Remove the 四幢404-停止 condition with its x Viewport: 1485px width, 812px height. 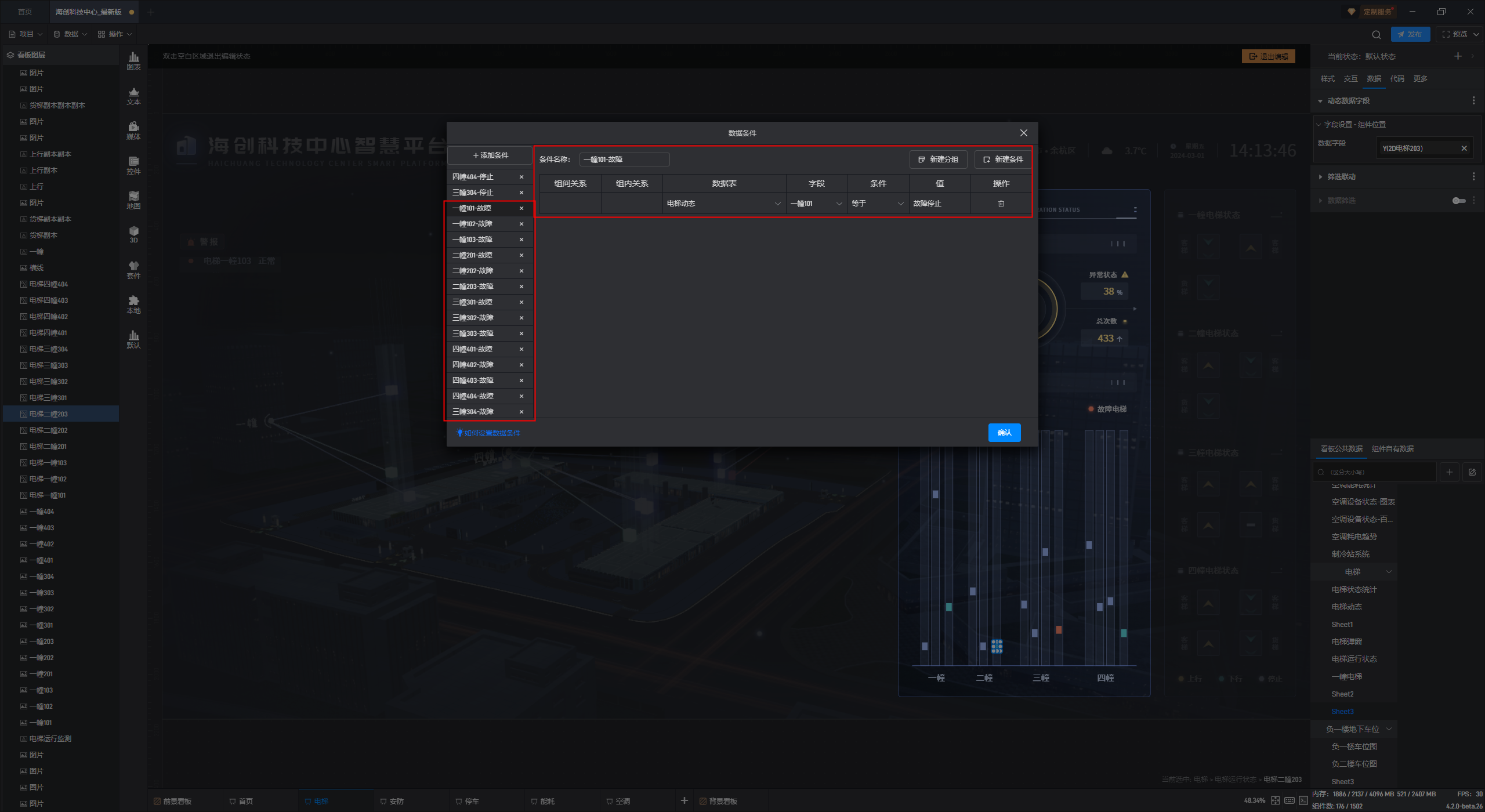click(521, 177)
